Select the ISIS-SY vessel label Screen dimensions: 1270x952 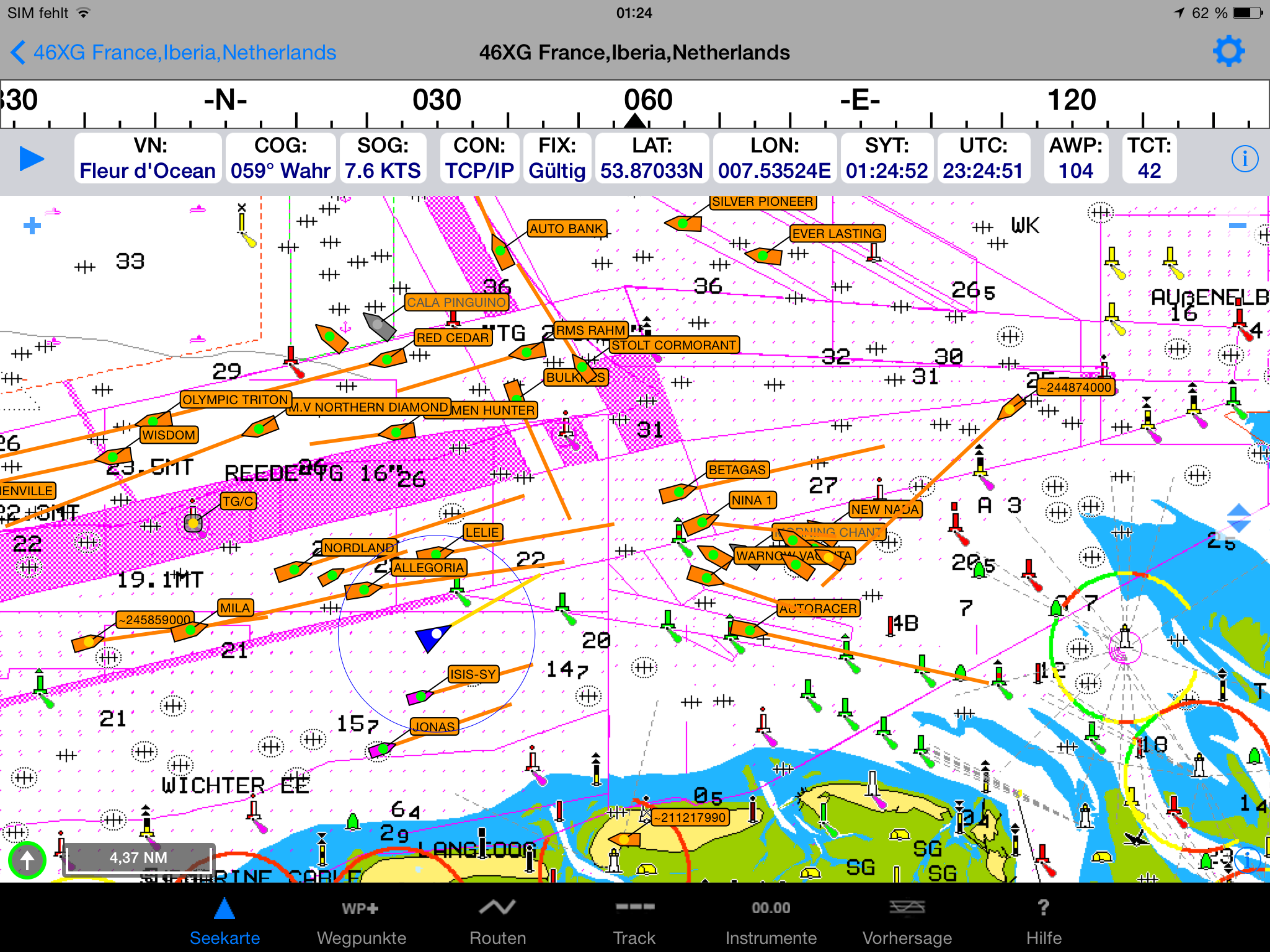473,674
